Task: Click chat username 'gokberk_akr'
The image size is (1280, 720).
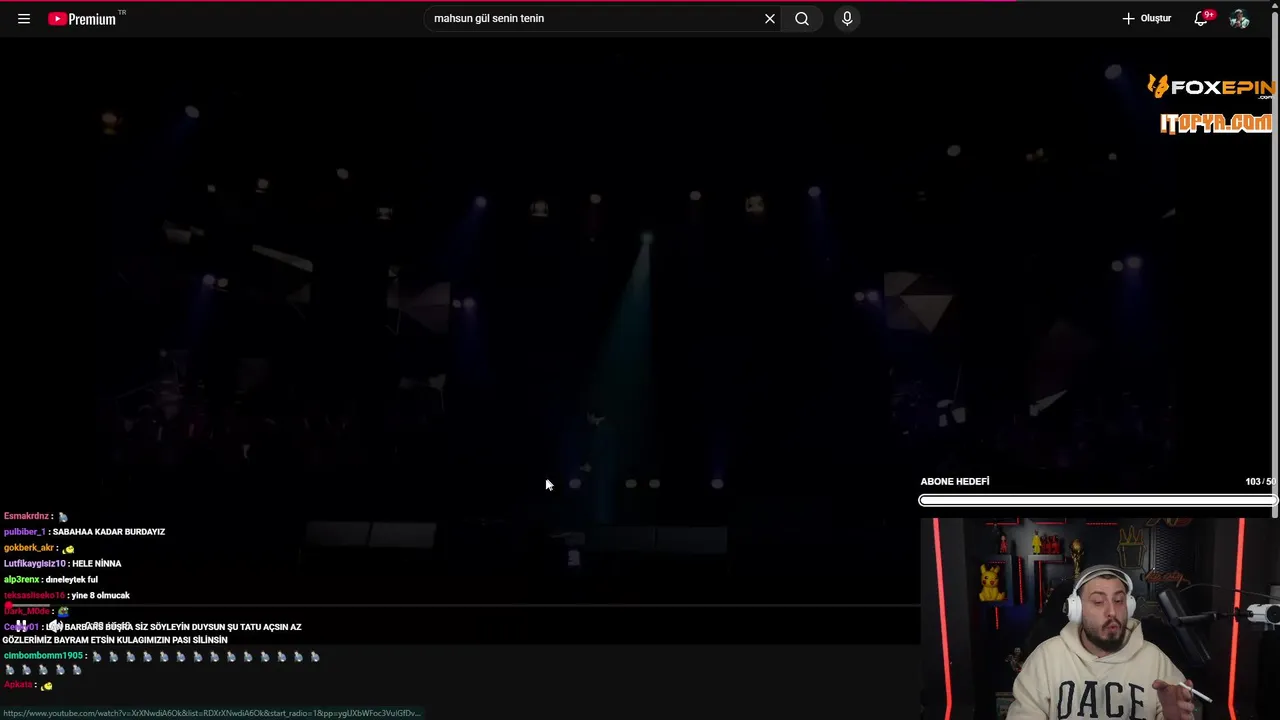Action: [x=29, y=548]
